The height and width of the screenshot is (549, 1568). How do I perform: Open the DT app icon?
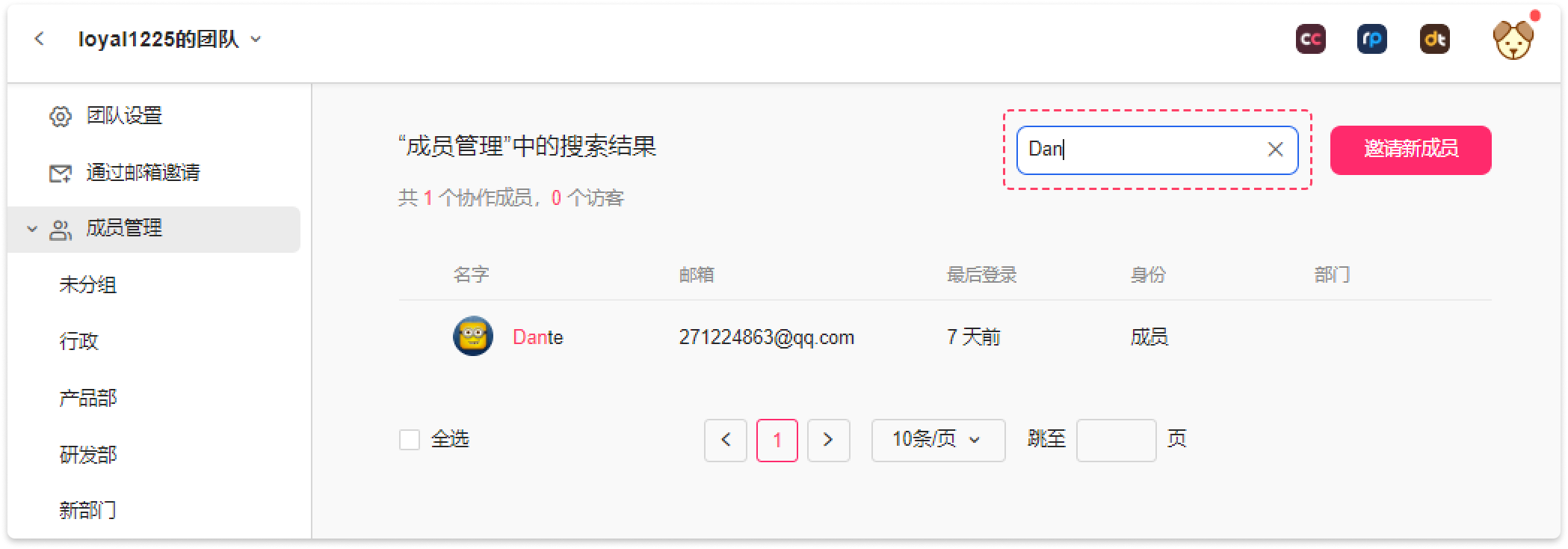1434,39
